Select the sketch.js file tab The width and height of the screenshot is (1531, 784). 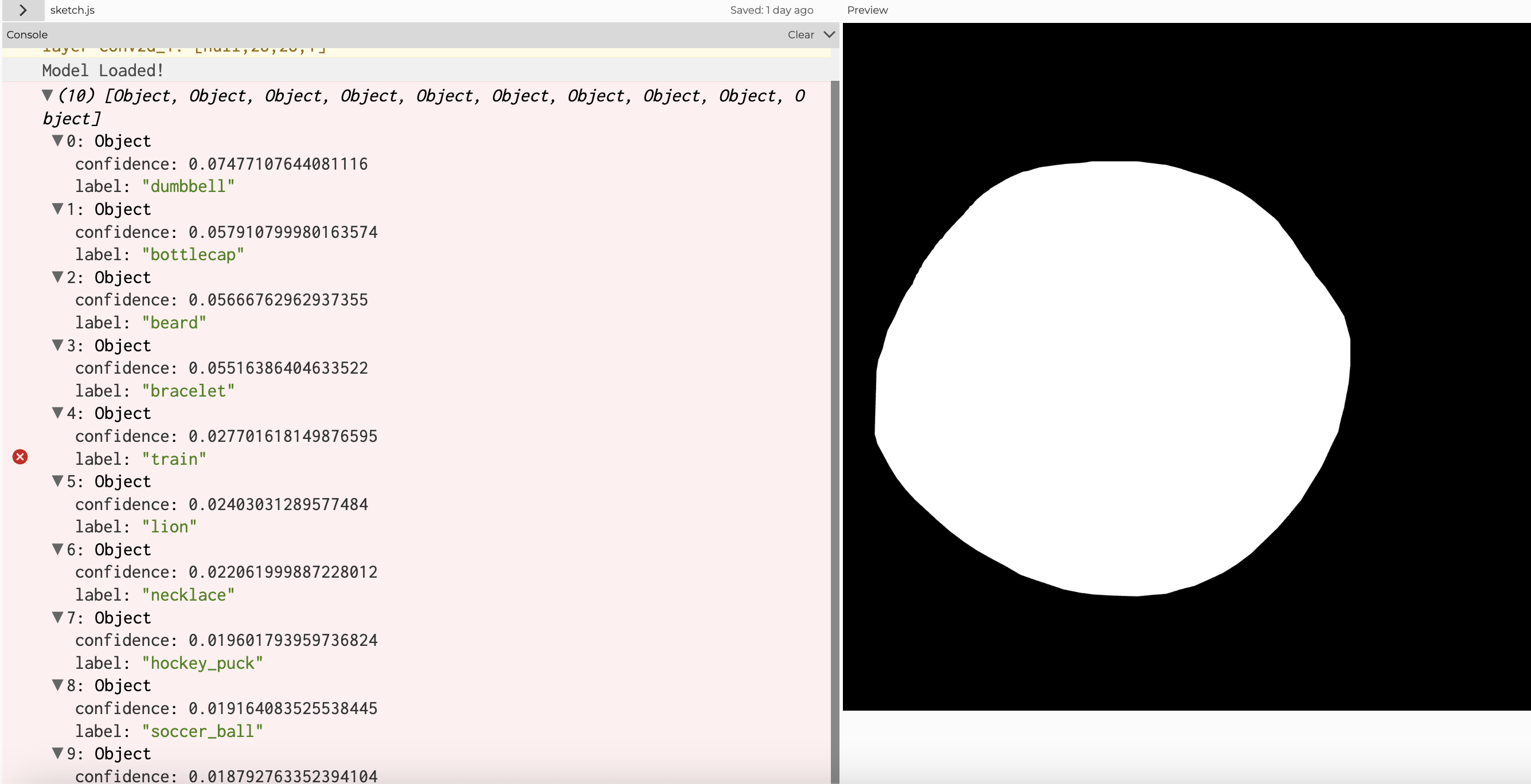tap(72, 10)
